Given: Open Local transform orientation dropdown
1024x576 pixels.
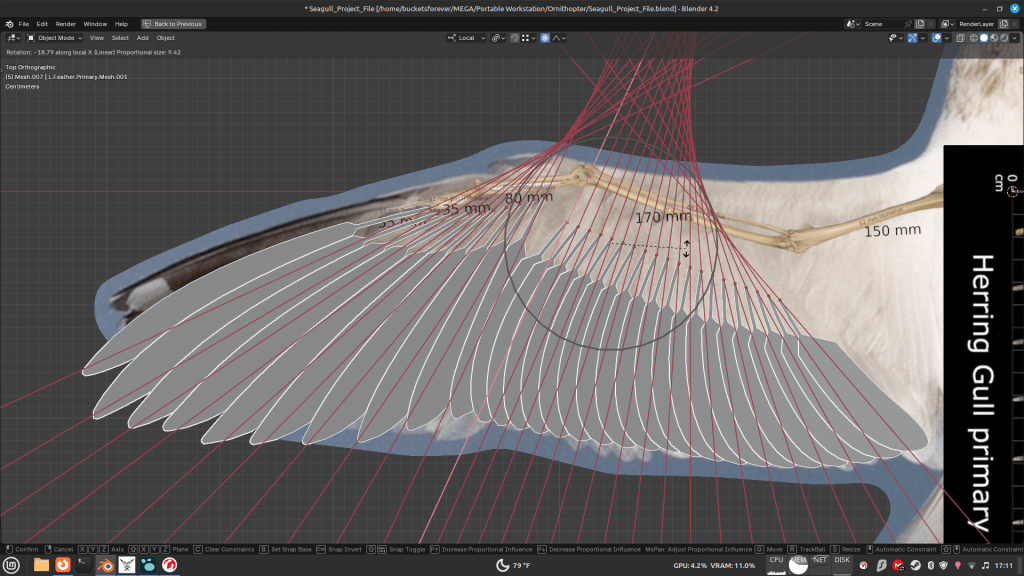Looking at the screenshot, I should click(466, 38).
